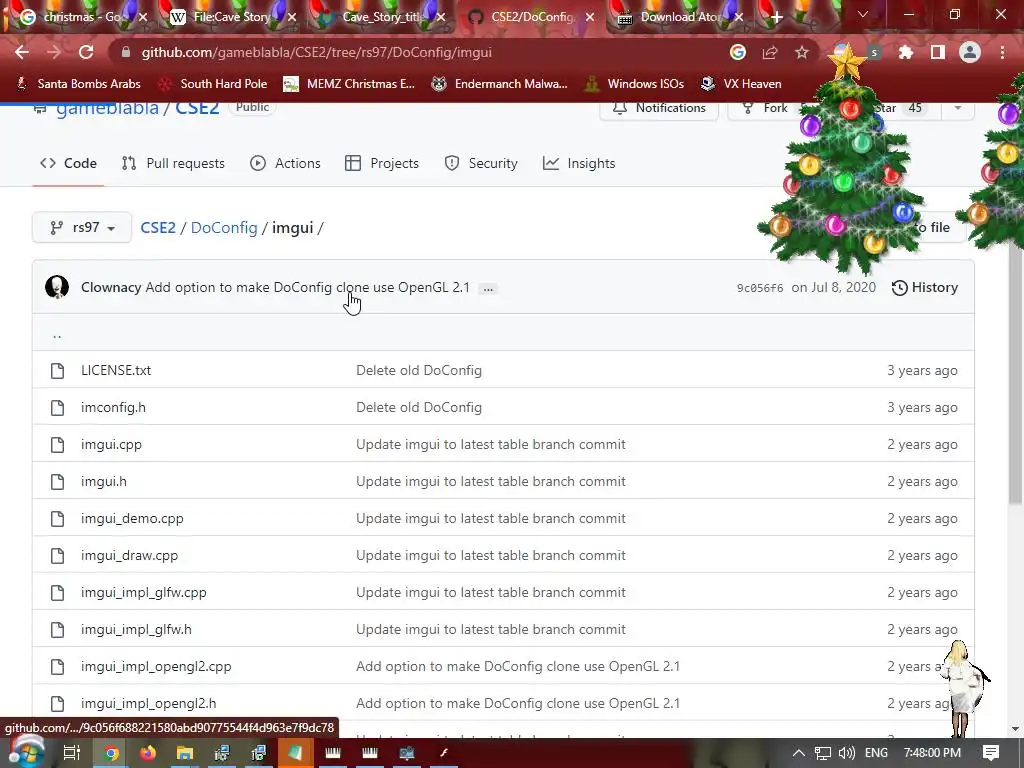Viewport: 1024px width, 768px height.
Task: Go back to the previous page
Action: (22, 52)
